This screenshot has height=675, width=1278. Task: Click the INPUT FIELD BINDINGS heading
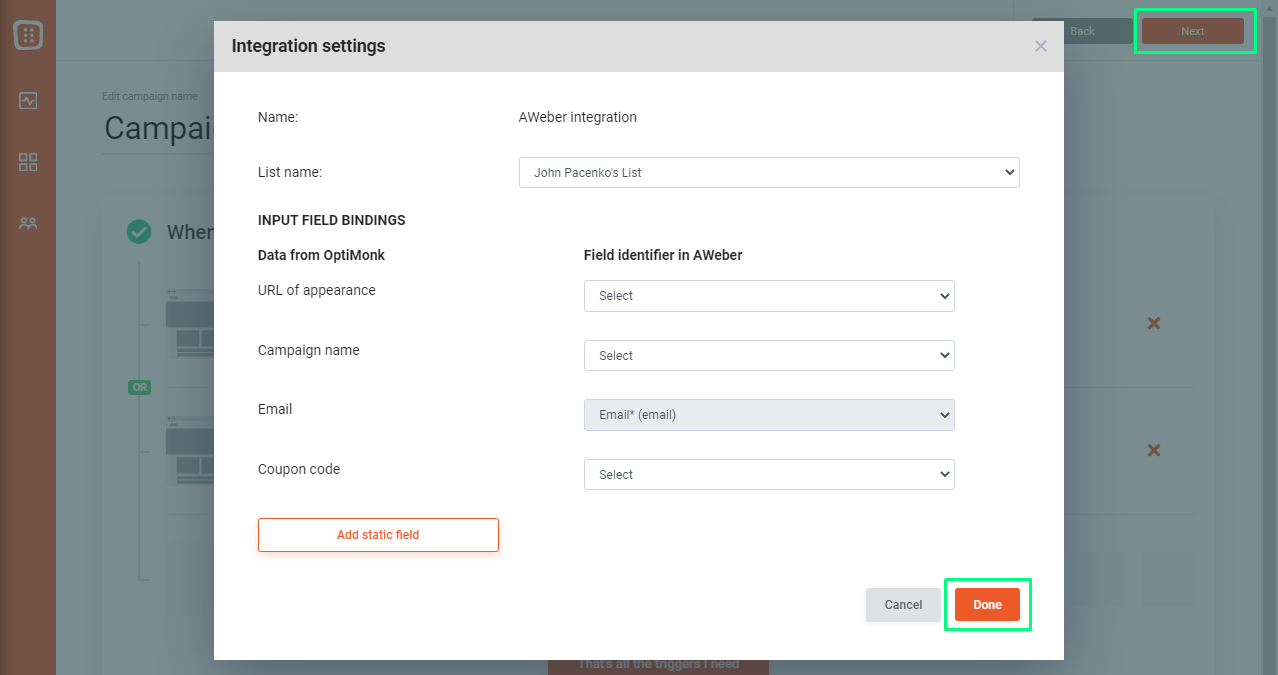tap(332, 221)
